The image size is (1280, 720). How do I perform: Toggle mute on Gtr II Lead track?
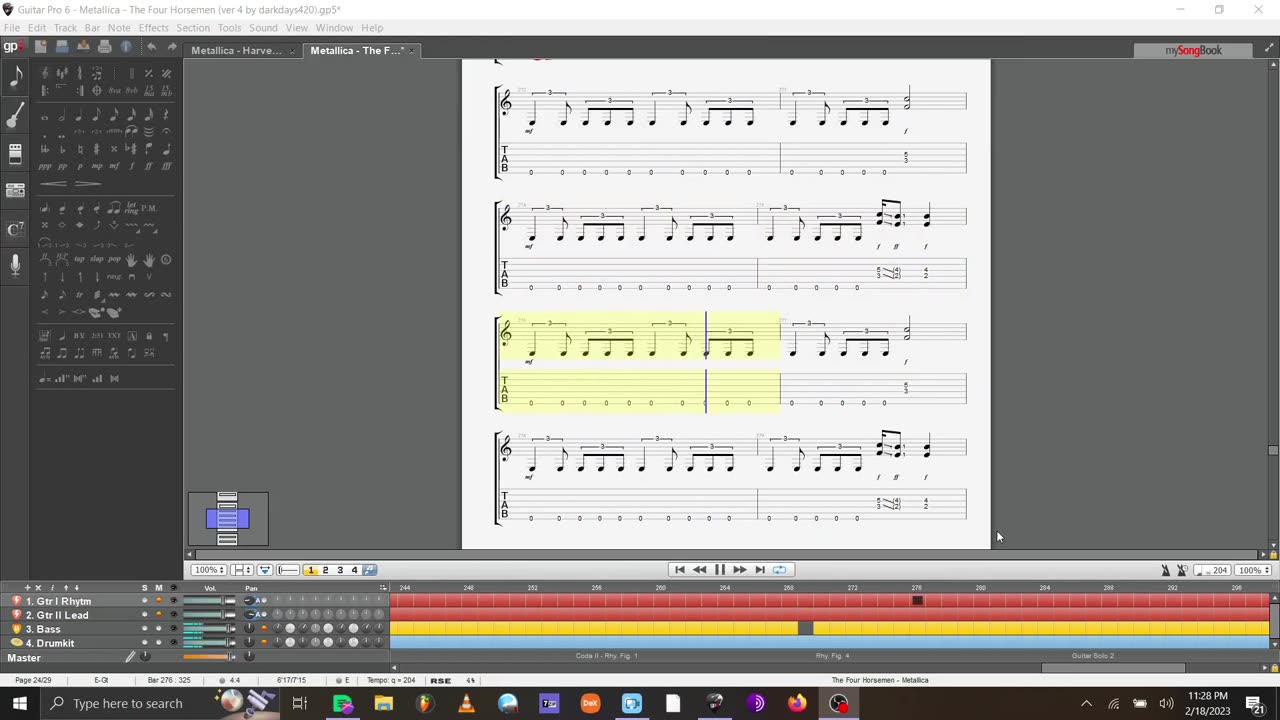tap(158, 615)
